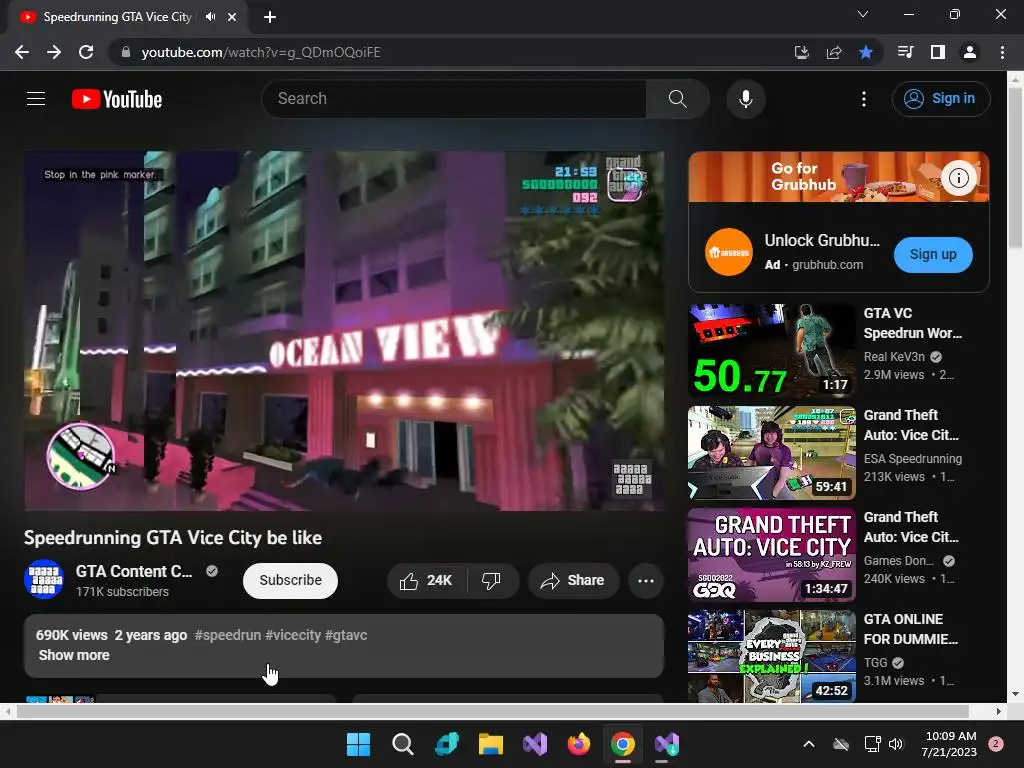The image size is (1024, 768).
Task: Open ESA Speedrunning 59:41 video thumbnail
Action: [x=772, y=453]
